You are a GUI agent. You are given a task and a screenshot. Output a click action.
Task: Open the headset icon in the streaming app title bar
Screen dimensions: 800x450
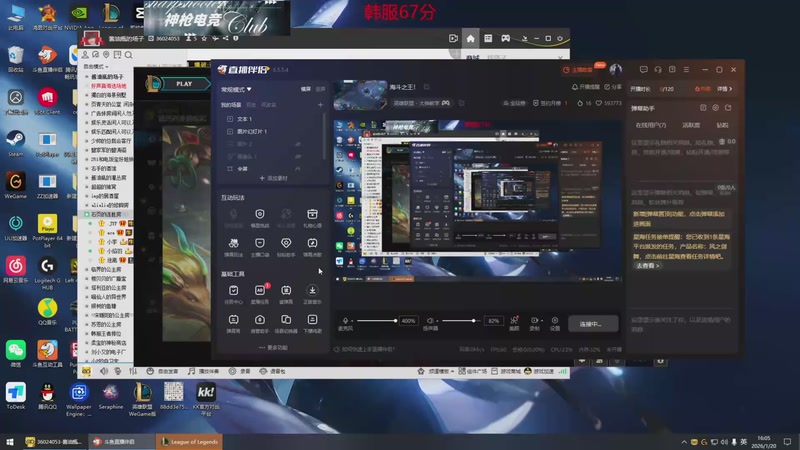(658, 69)
